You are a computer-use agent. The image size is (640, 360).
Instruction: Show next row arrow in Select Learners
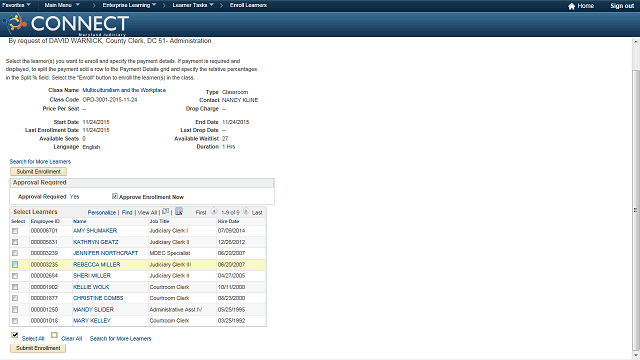(x=246, y=211)
